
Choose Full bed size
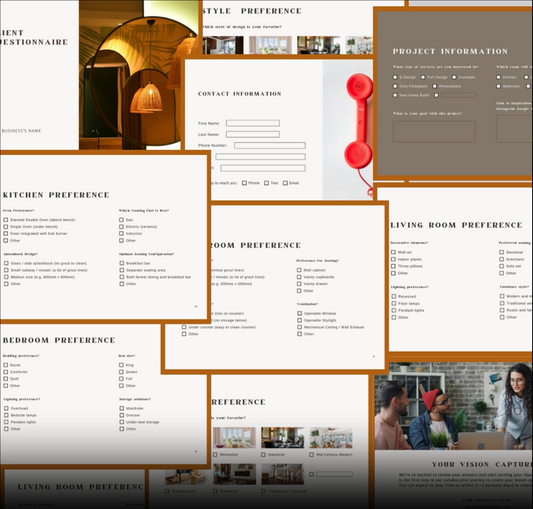tap(121, 378)
